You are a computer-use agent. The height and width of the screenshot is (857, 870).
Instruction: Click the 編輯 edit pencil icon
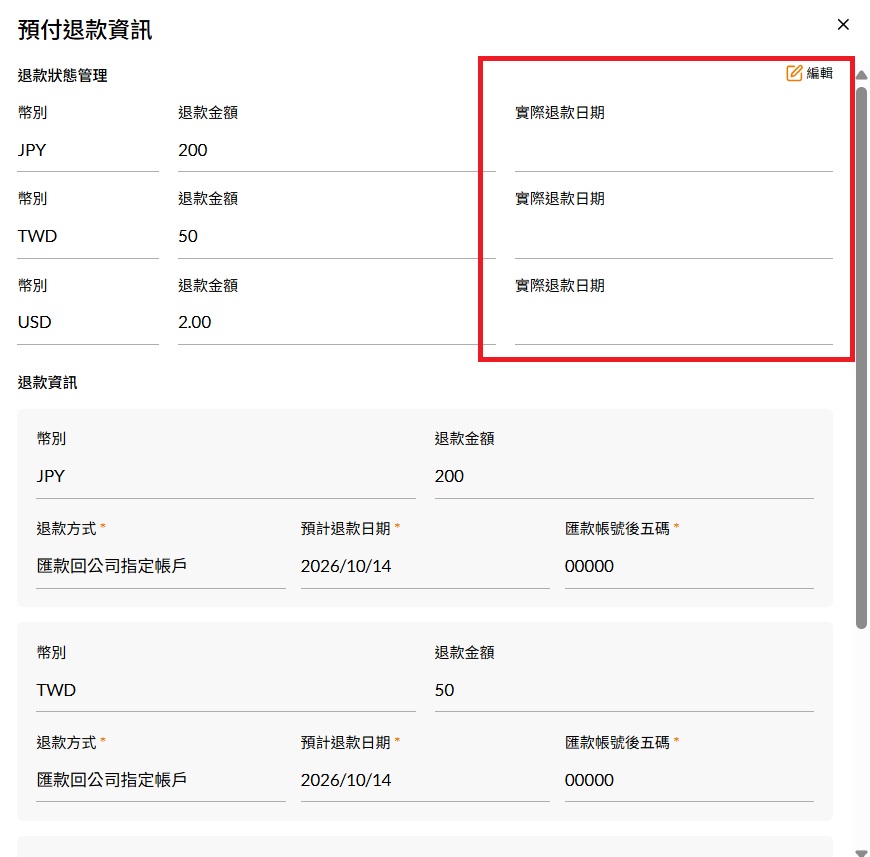click(x=794, y=73)
